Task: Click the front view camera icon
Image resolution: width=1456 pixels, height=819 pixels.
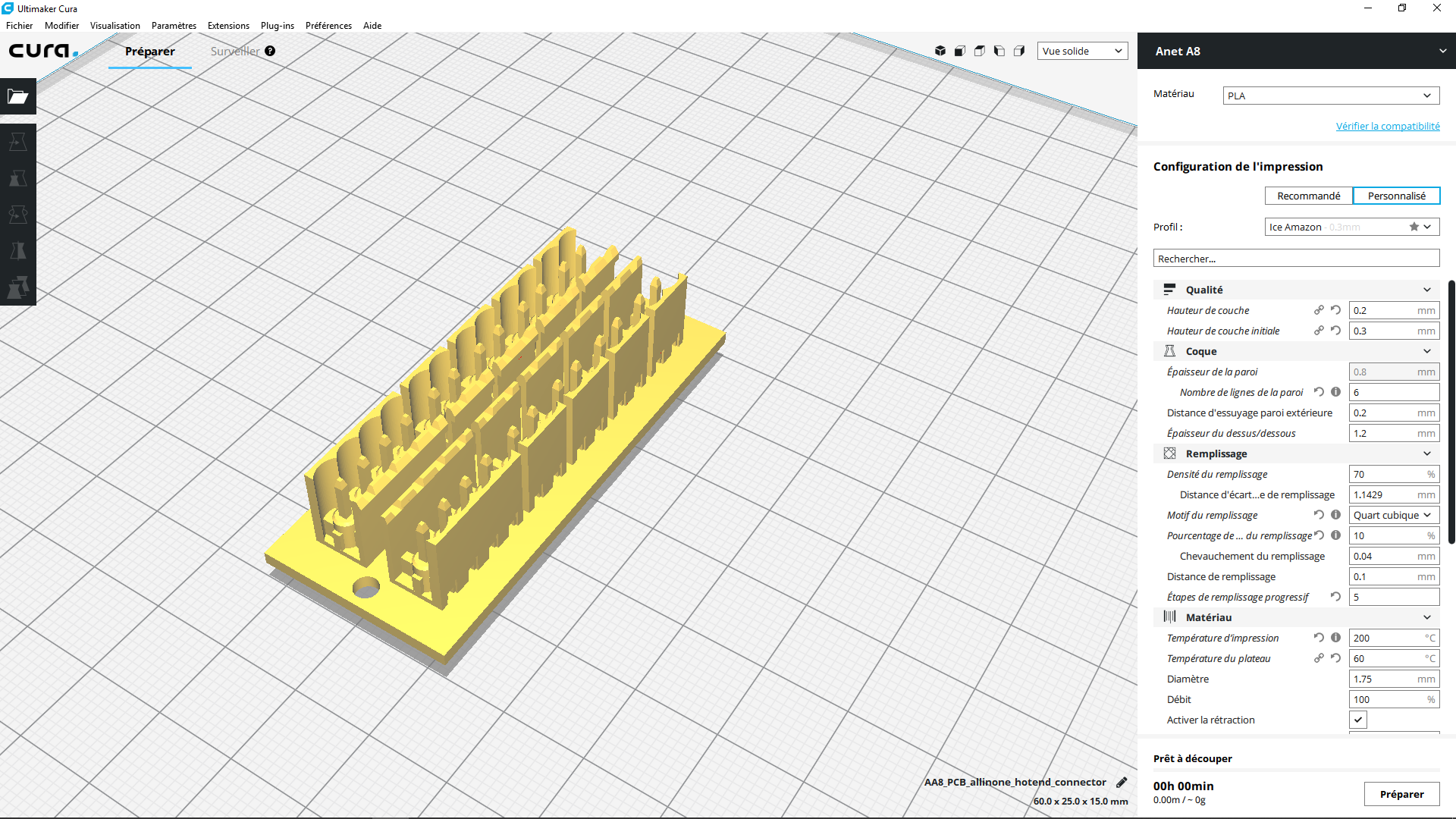Action: [x=960, y=51]
